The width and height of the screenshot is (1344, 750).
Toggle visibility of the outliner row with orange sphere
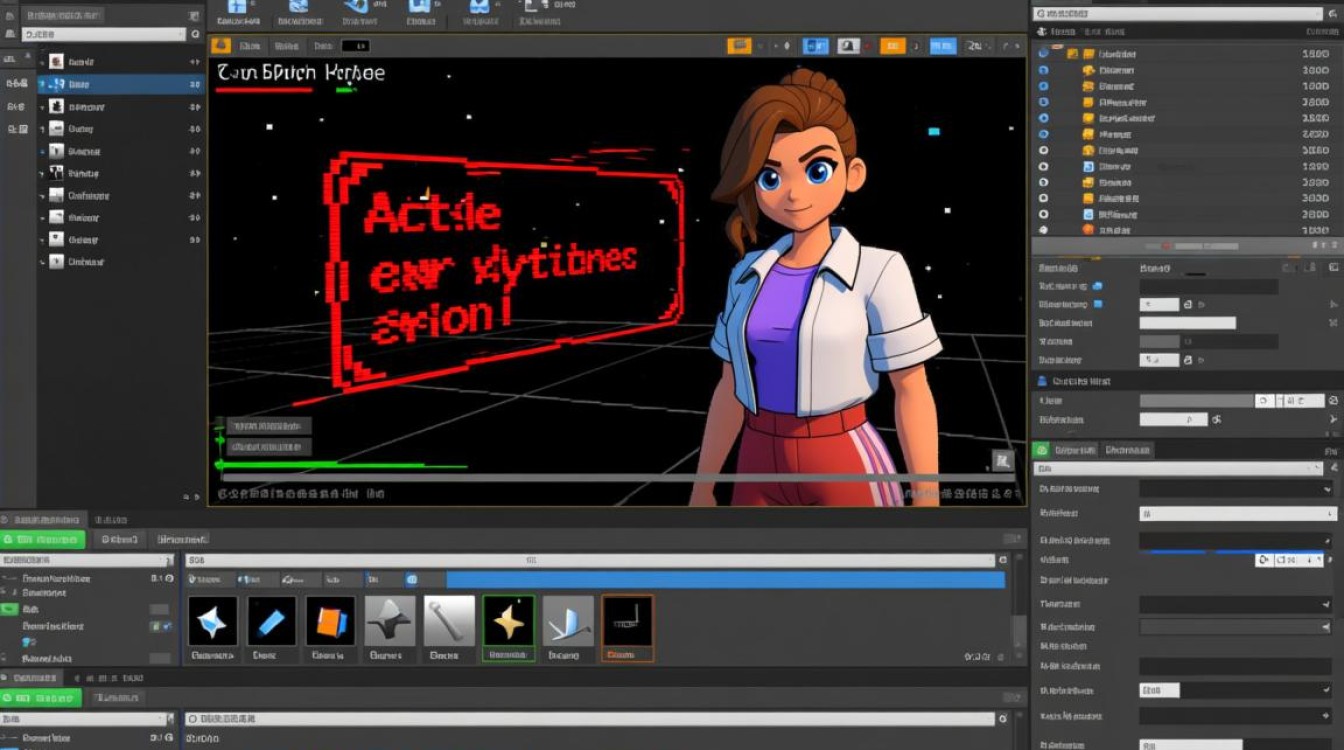coord(1043,229)
